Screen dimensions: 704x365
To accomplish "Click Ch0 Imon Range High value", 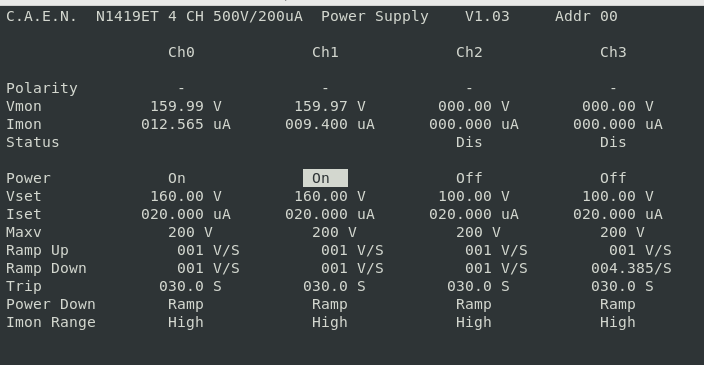I will [x=186, y=323].
